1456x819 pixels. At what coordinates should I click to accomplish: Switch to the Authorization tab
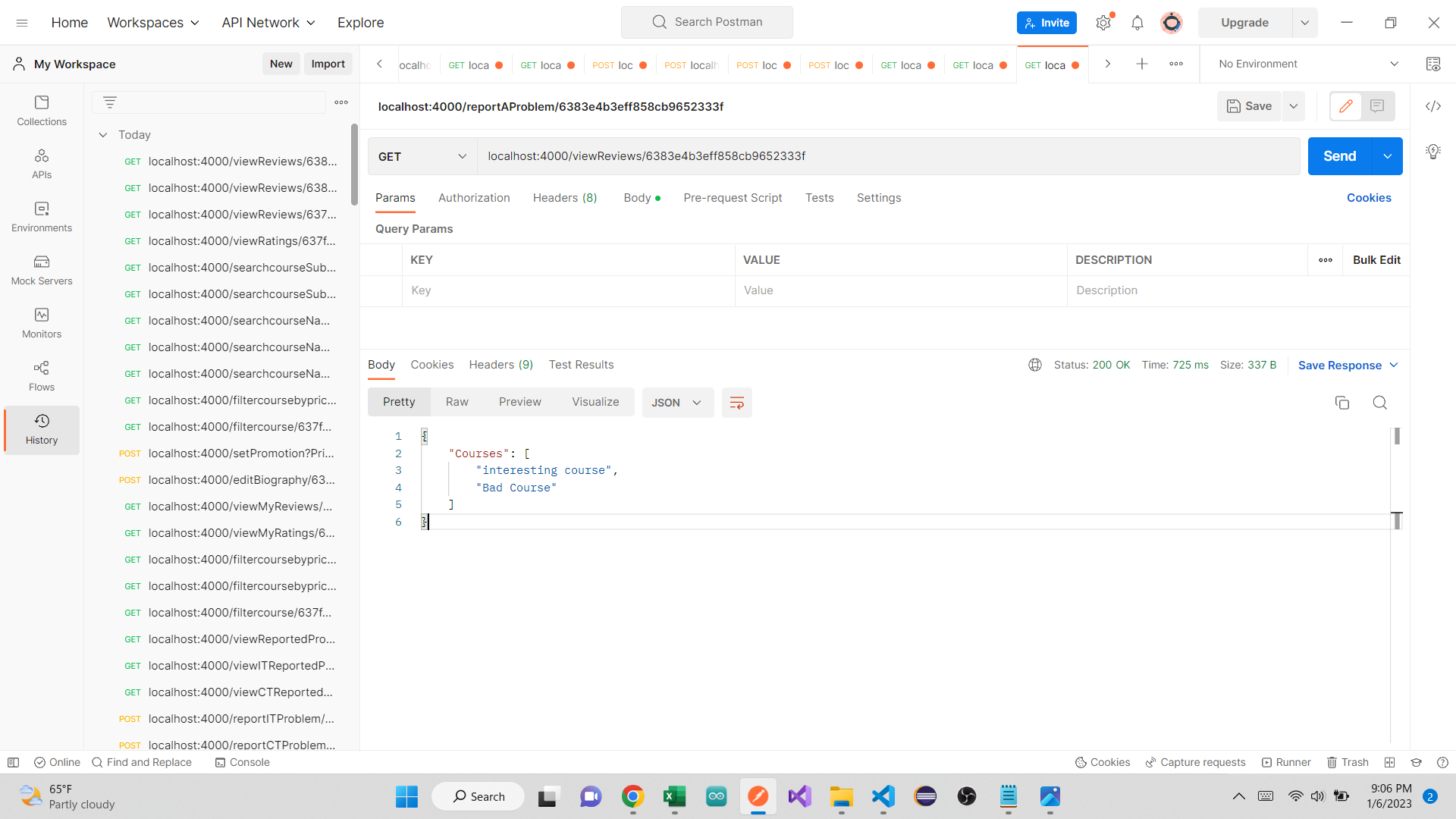click(x=474, y=198)
